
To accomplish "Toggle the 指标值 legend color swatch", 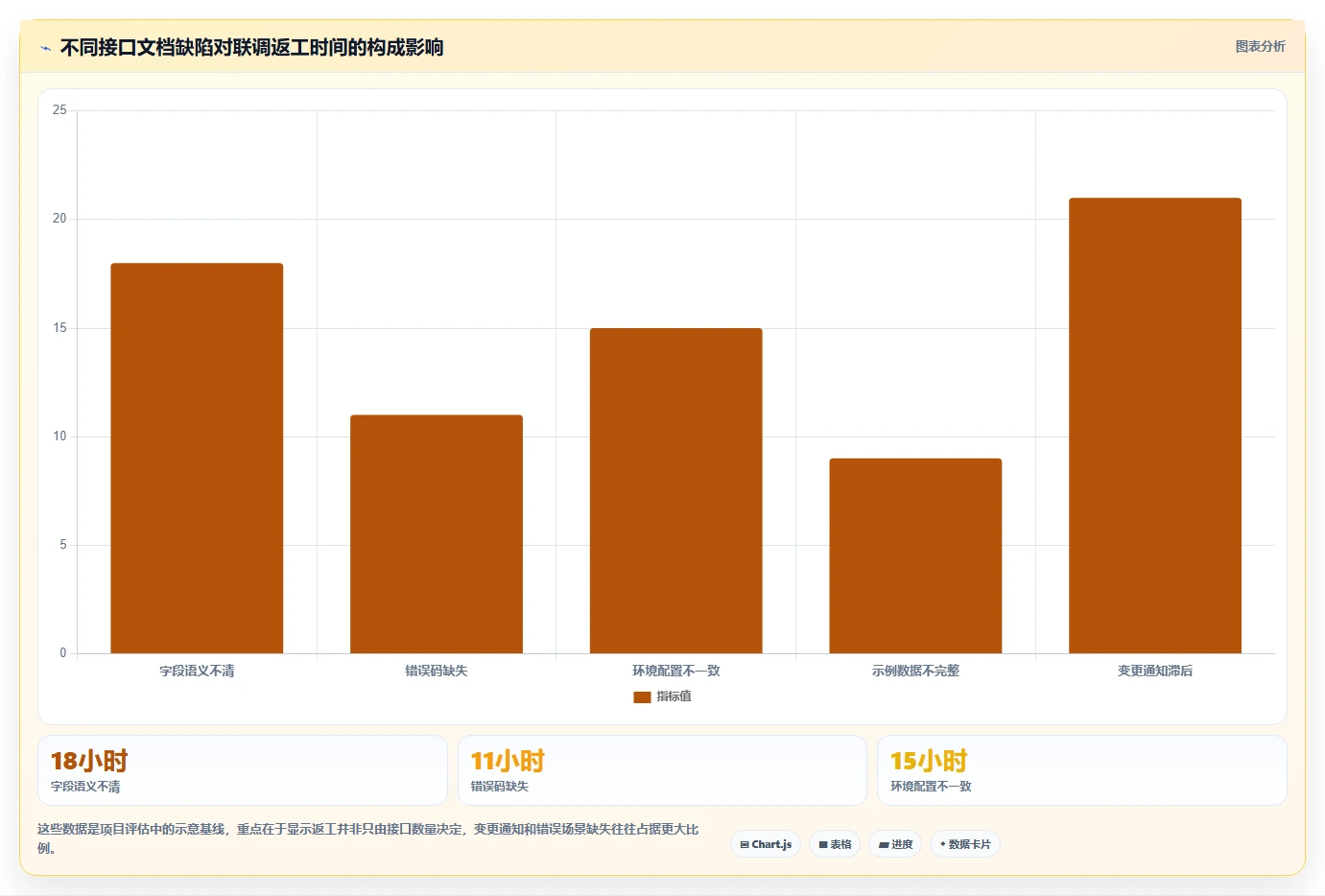I will point(642,697).
